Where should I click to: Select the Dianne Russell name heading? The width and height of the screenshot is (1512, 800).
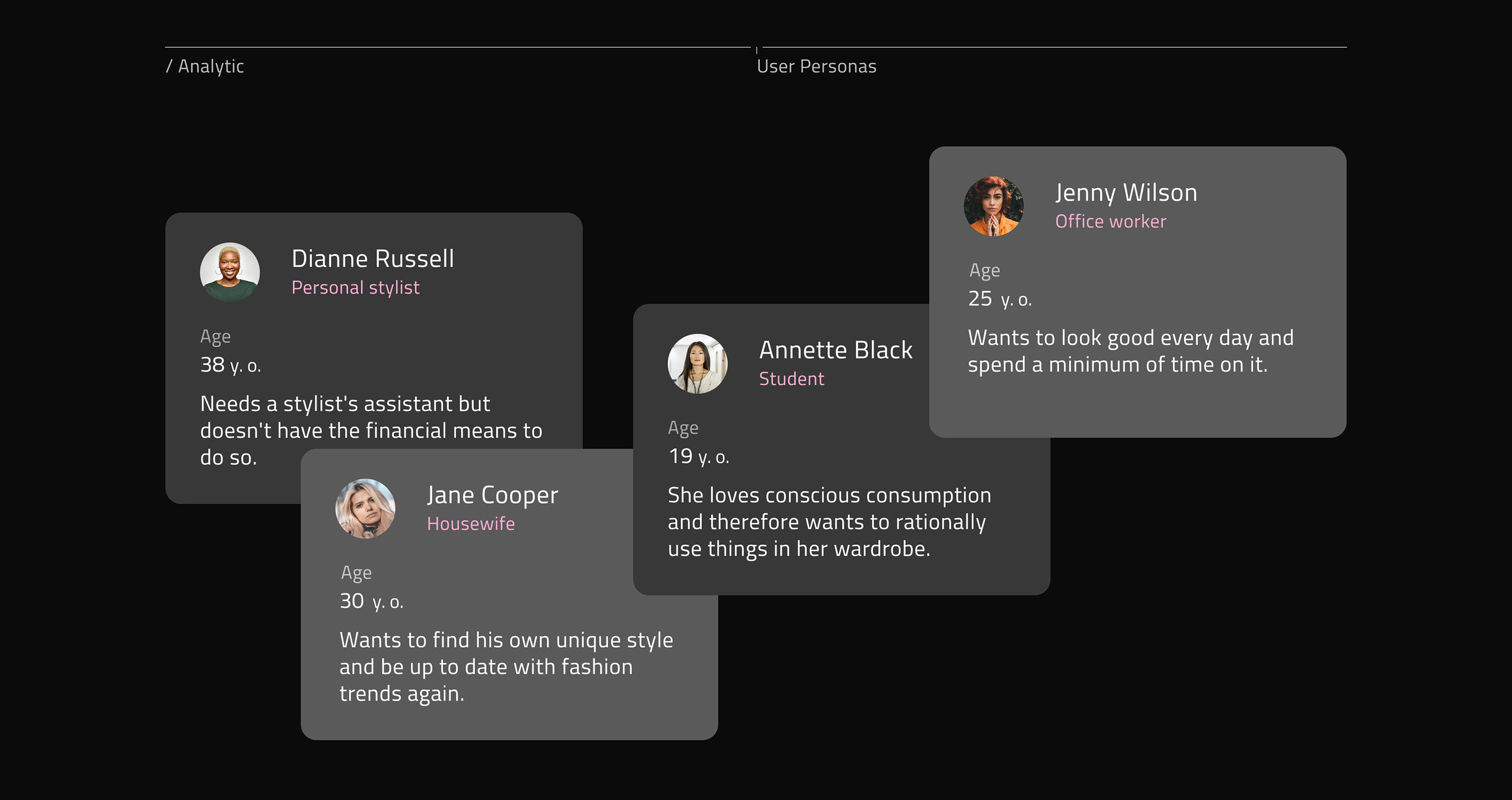click(373, 259)
